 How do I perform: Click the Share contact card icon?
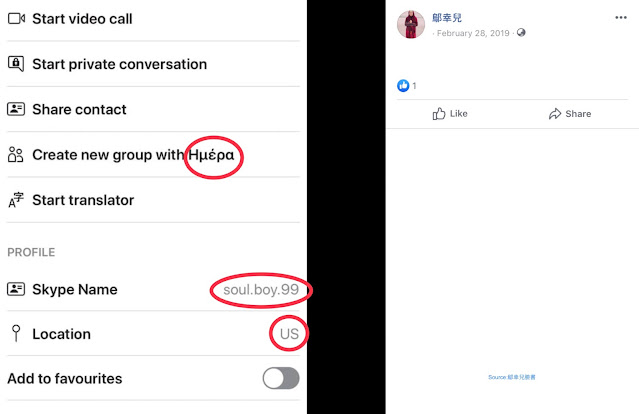16,109
